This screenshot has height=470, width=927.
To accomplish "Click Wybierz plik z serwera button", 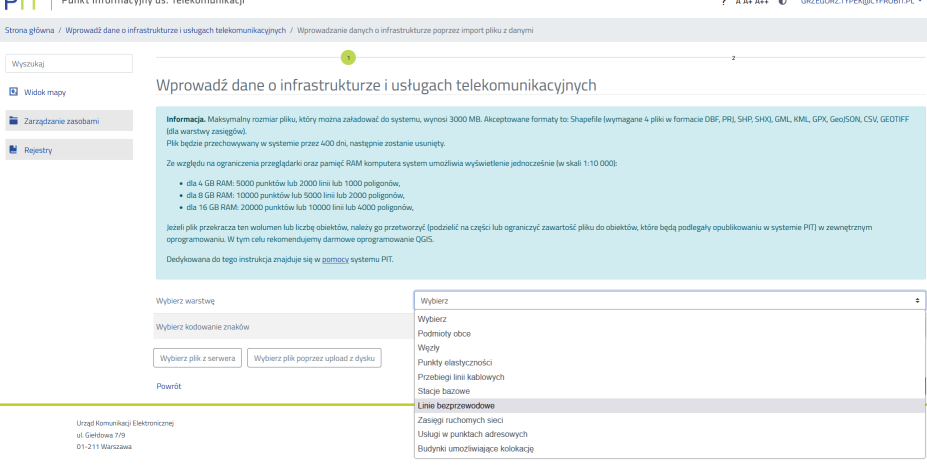I will 197,358.
